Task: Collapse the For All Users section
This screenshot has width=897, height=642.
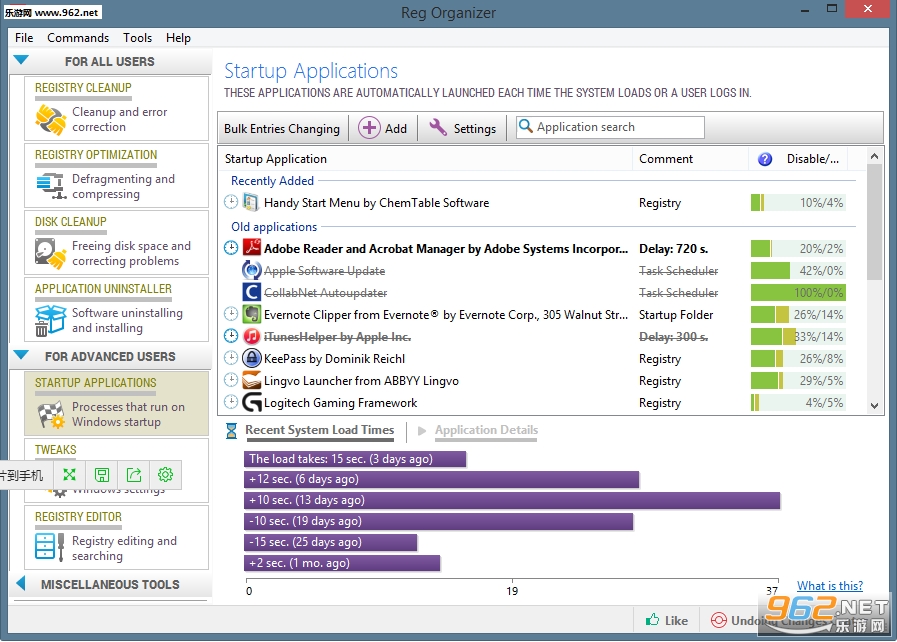Action: (x=21, y=60)
